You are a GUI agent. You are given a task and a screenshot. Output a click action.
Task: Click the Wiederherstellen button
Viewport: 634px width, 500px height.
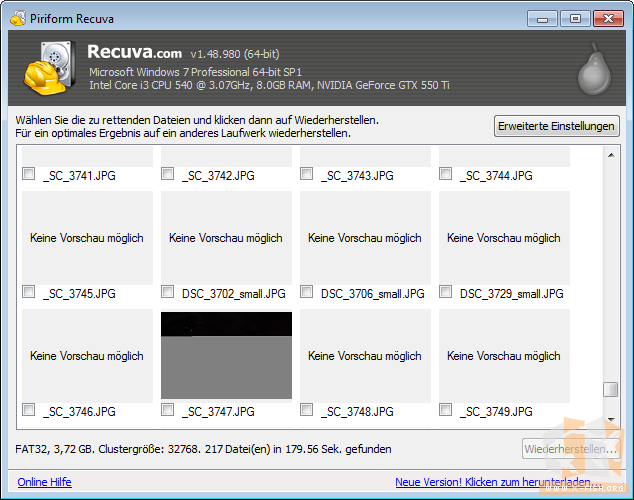point(571,449)
